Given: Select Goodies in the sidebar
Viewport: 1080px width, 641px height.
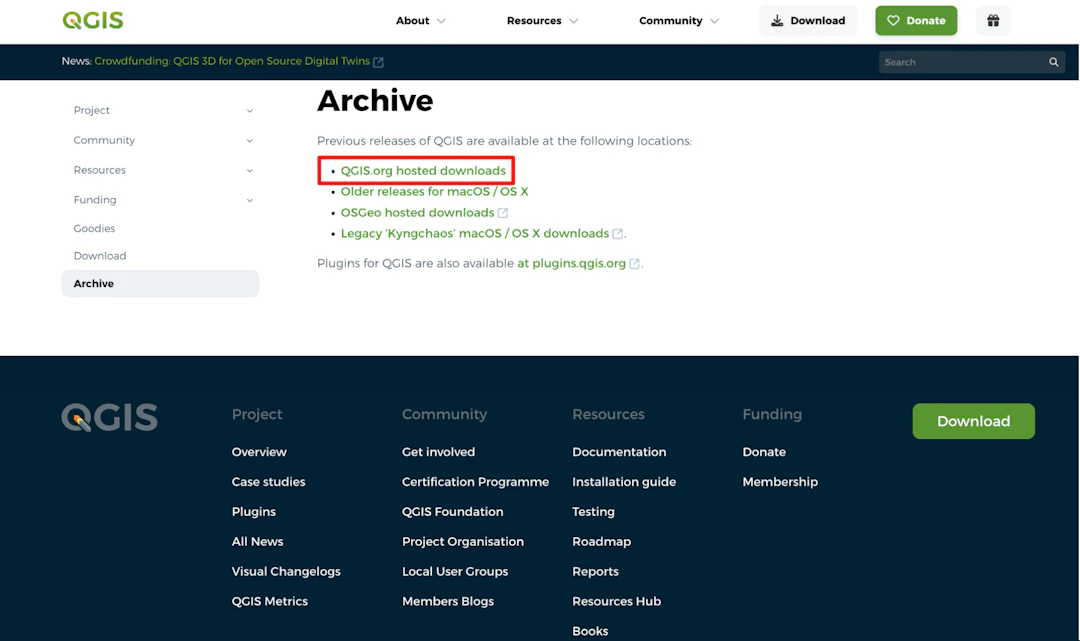Looking at the screenshot, I should [94, 228].
